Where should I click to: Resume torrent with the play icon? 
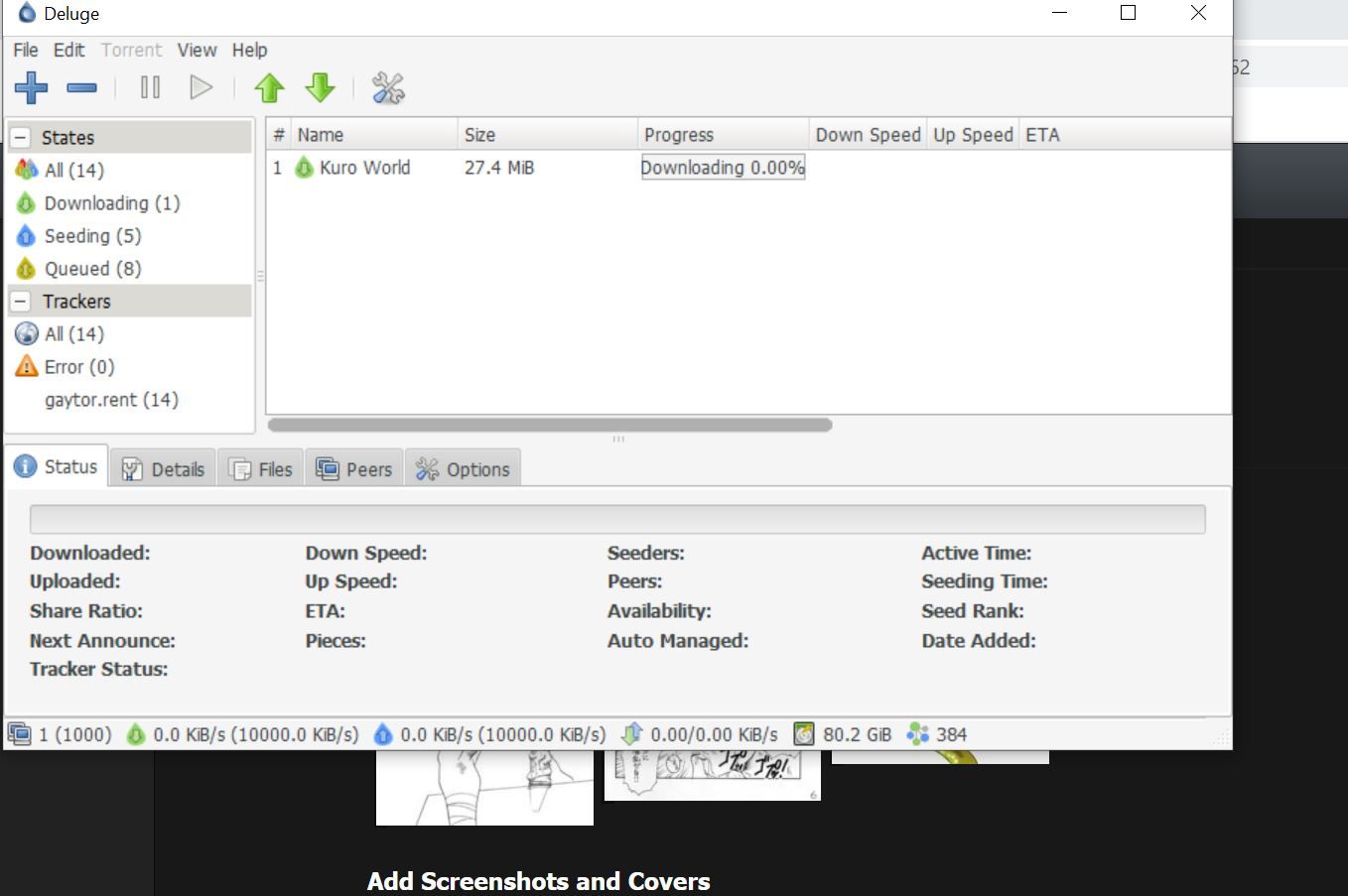201,88
